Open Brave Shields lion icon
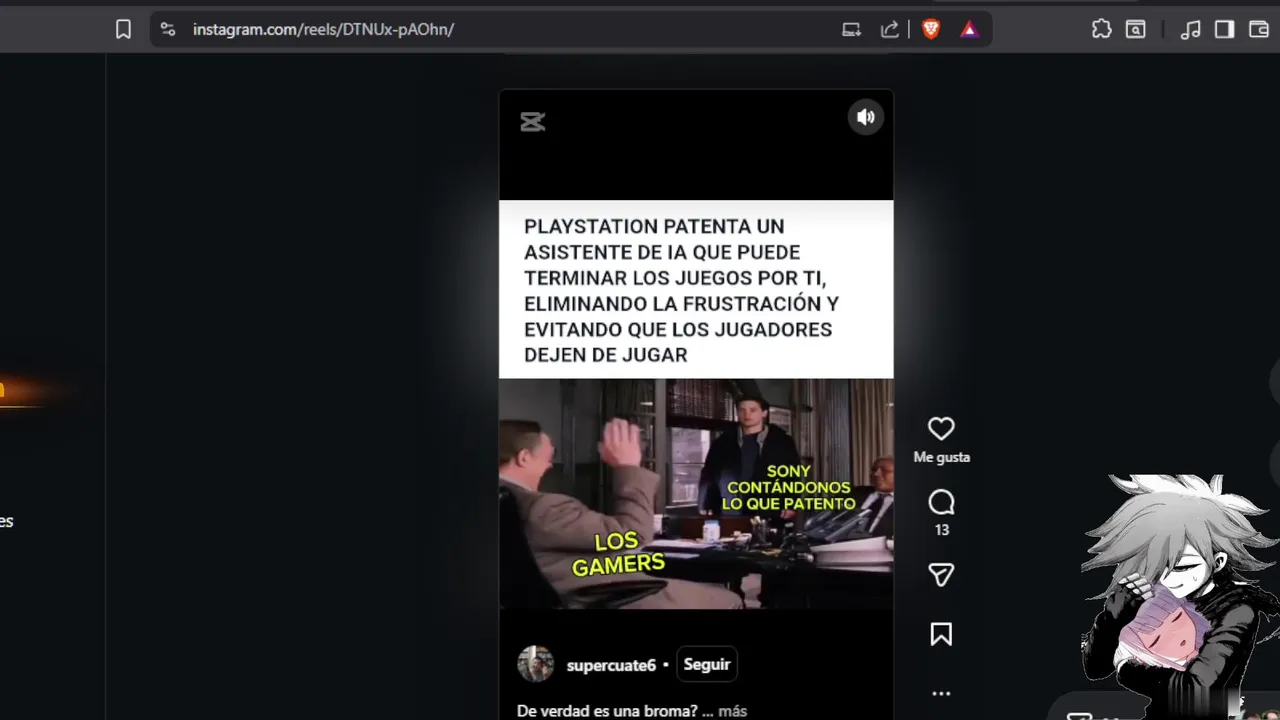 (931, 29)
